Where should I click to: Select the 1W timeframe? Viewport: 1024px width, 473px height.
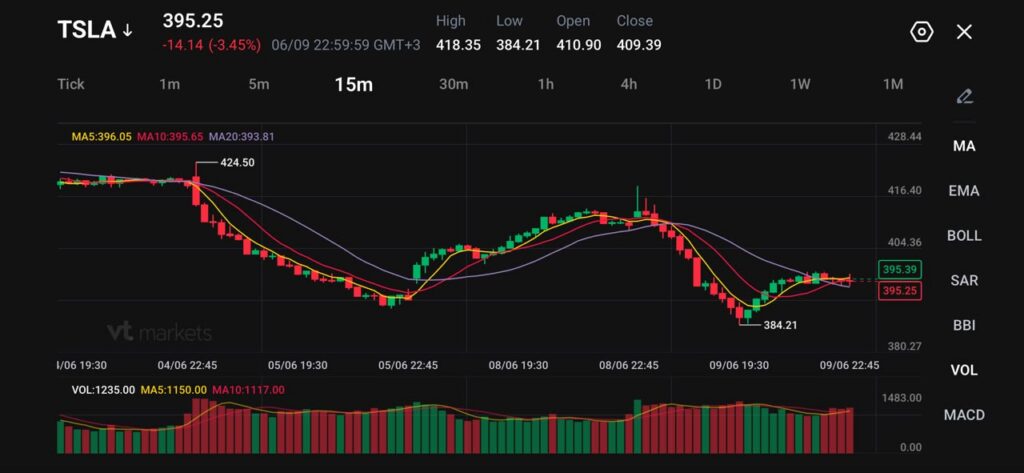point(800,84)
